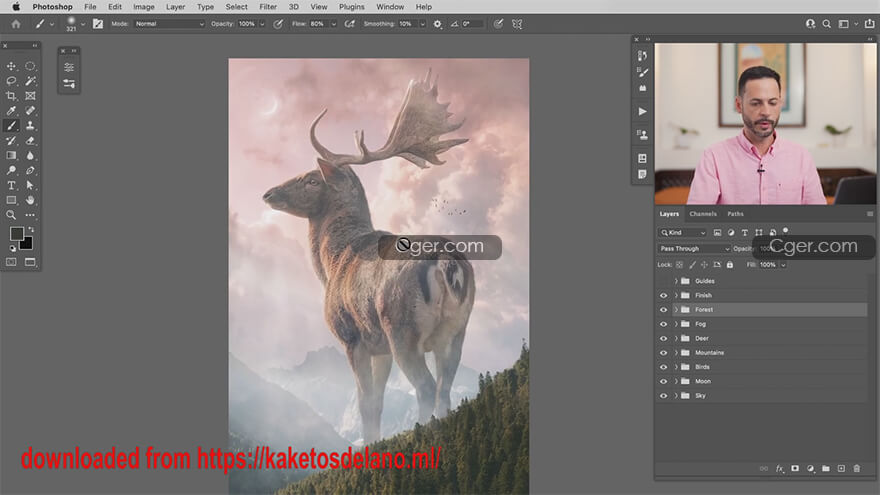Hide the Fog group layer
The image size is (880, 495).
pos(663,324)
